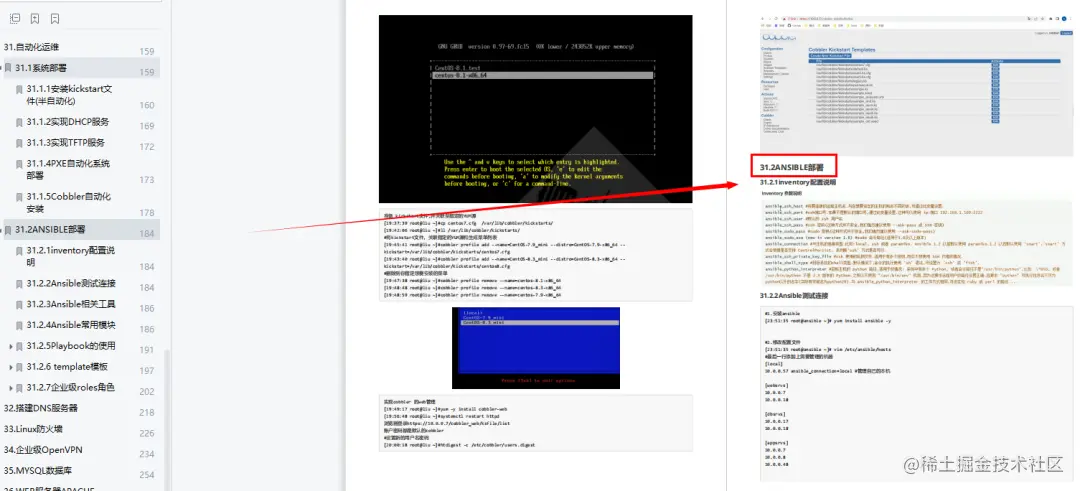Open 31.1.1安装kickstart文件(半自动化) outline entry
The image size is (1080, 491).
point(70,95)
